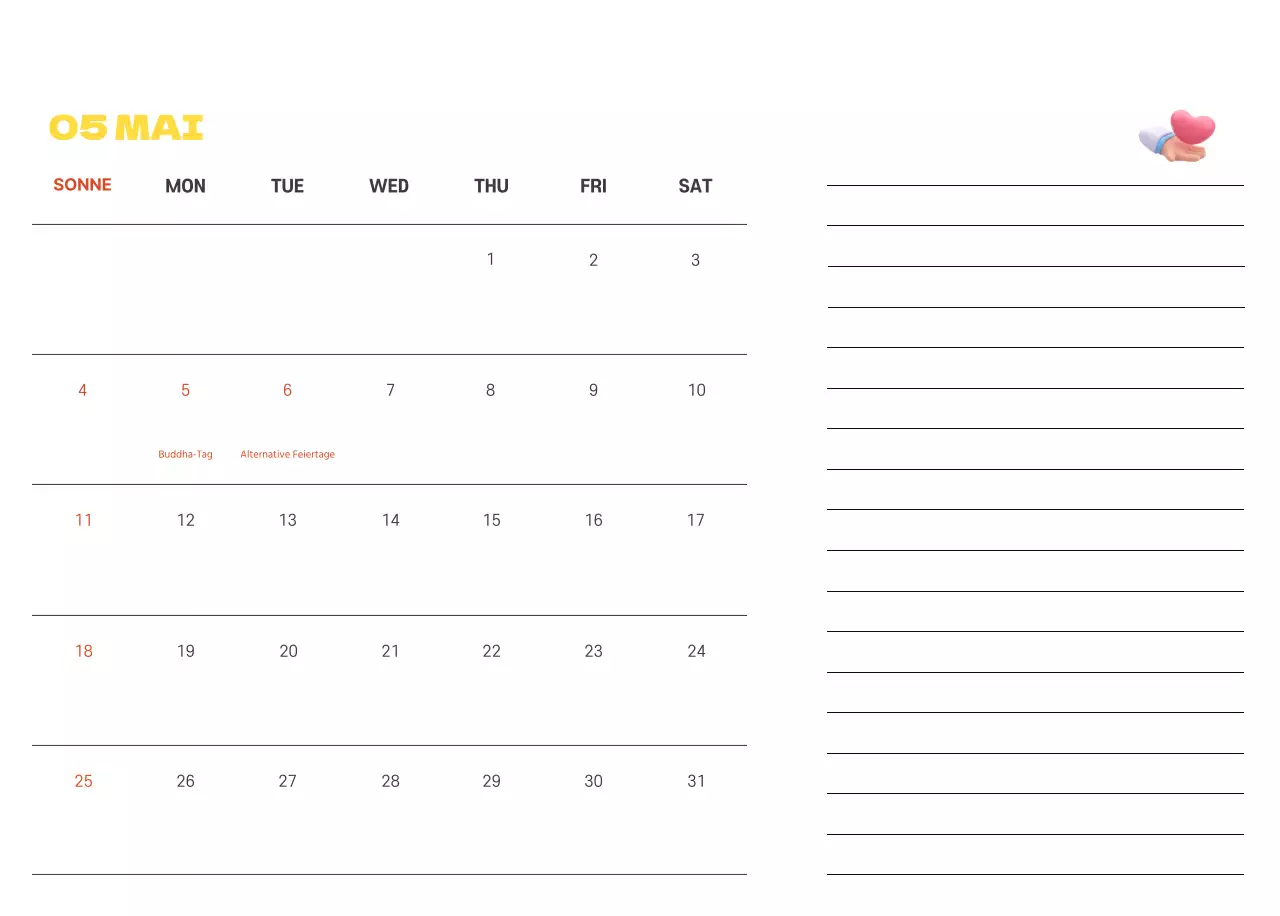
Task: Click the MON column header
Action: click(x=185, y=186)
